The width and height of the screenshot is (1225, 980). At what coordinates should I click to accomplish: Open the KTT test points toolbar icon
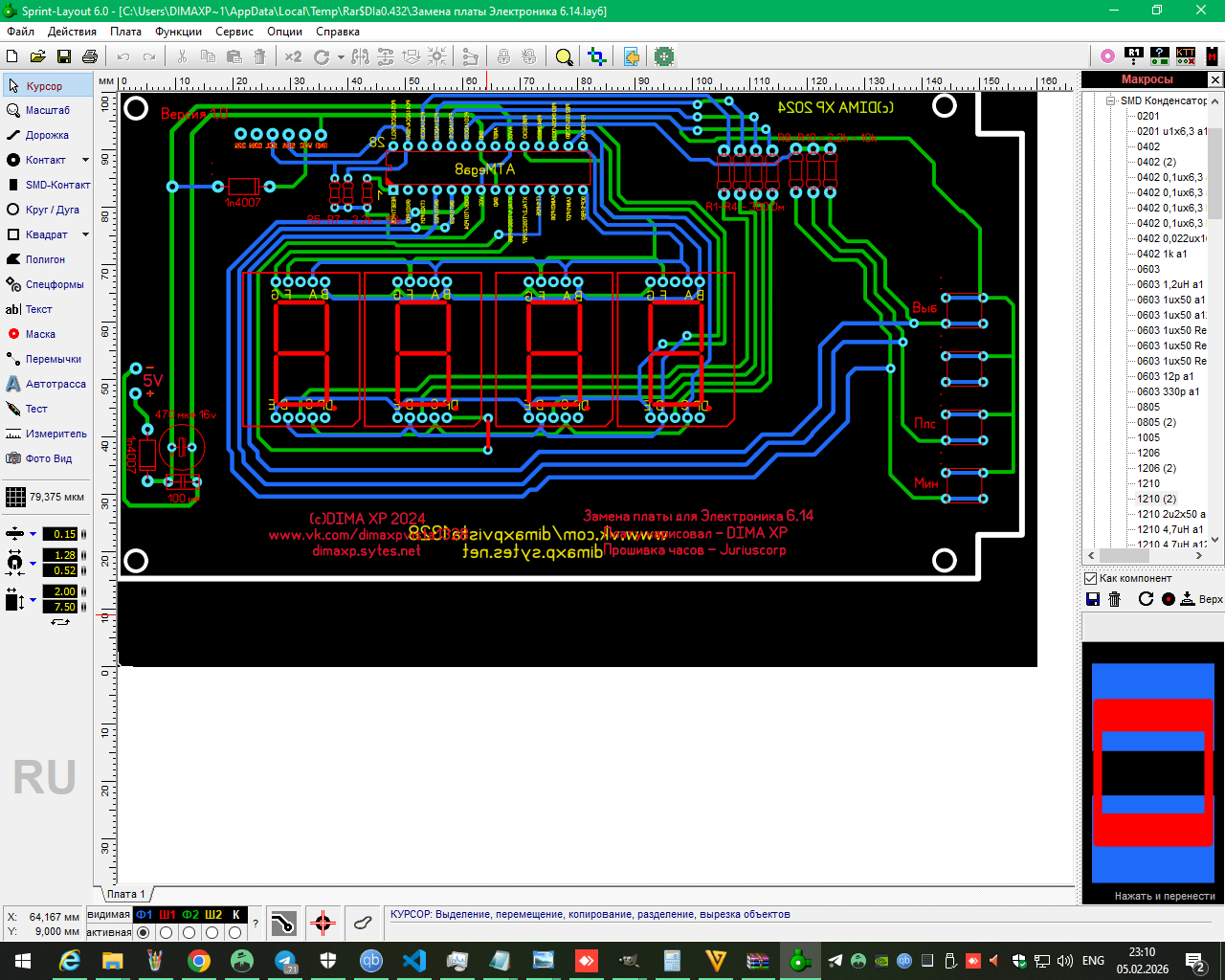tap(1185, 56)
